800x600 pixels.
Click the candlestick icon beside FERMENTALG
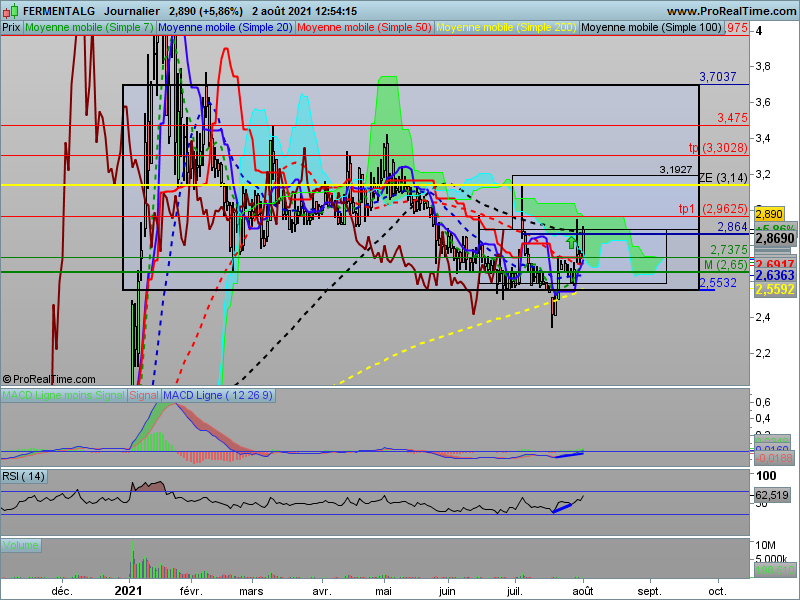[10, 11]
